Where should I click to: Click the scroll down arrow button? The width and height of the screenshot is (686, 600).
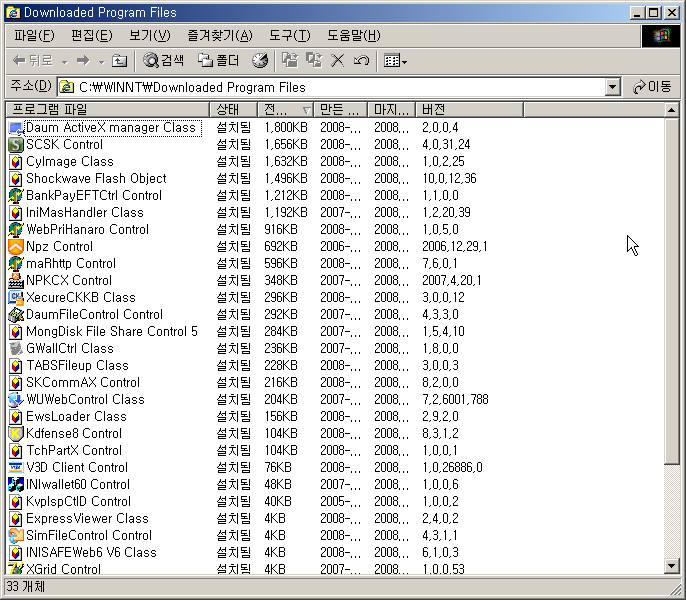pyautogui.click(x=671, y=566)
